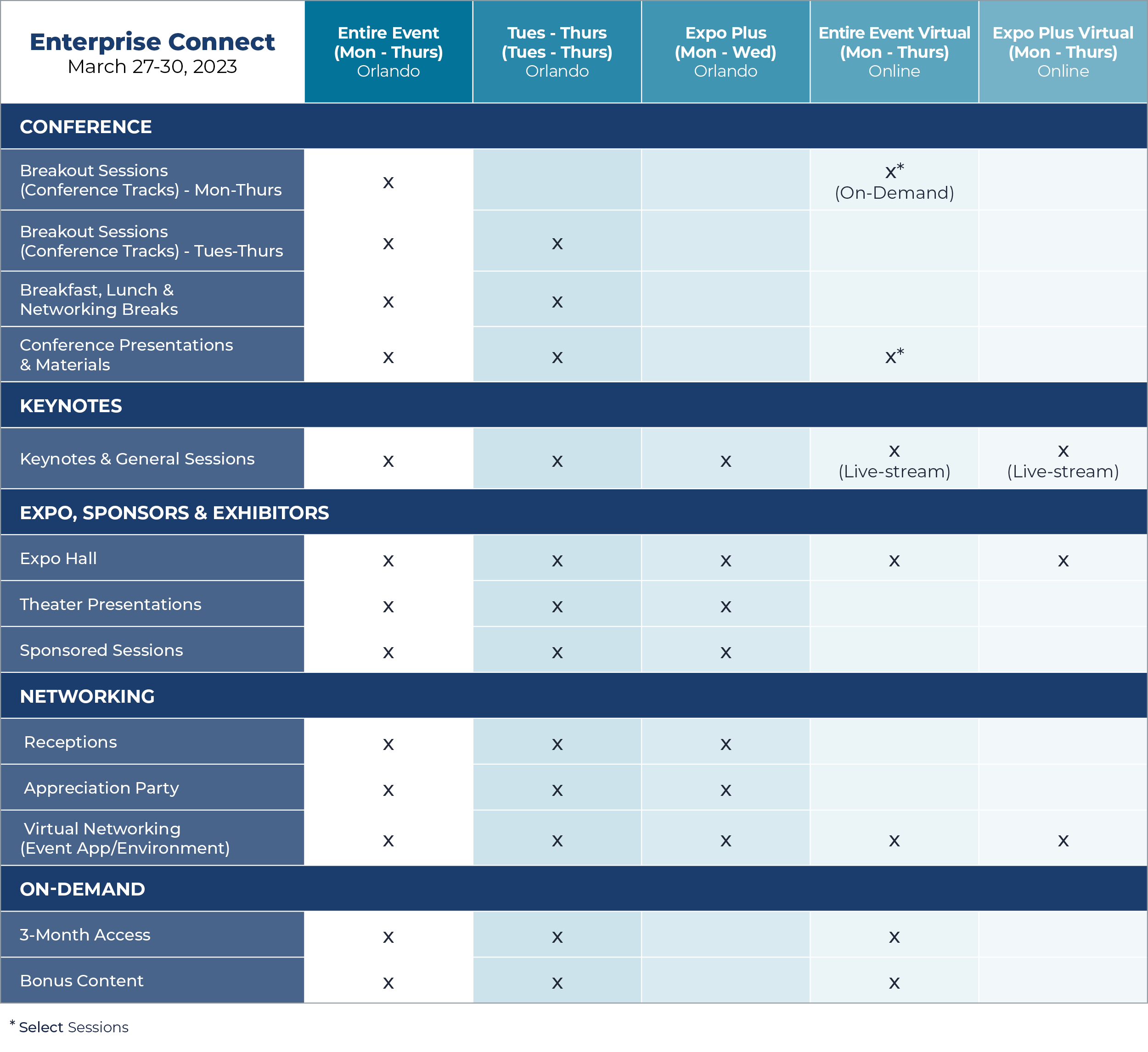Toggle the Breakout Sessions Mon-Thurs checkbox
This screenshot has height=1052, width=1148.
388,180
